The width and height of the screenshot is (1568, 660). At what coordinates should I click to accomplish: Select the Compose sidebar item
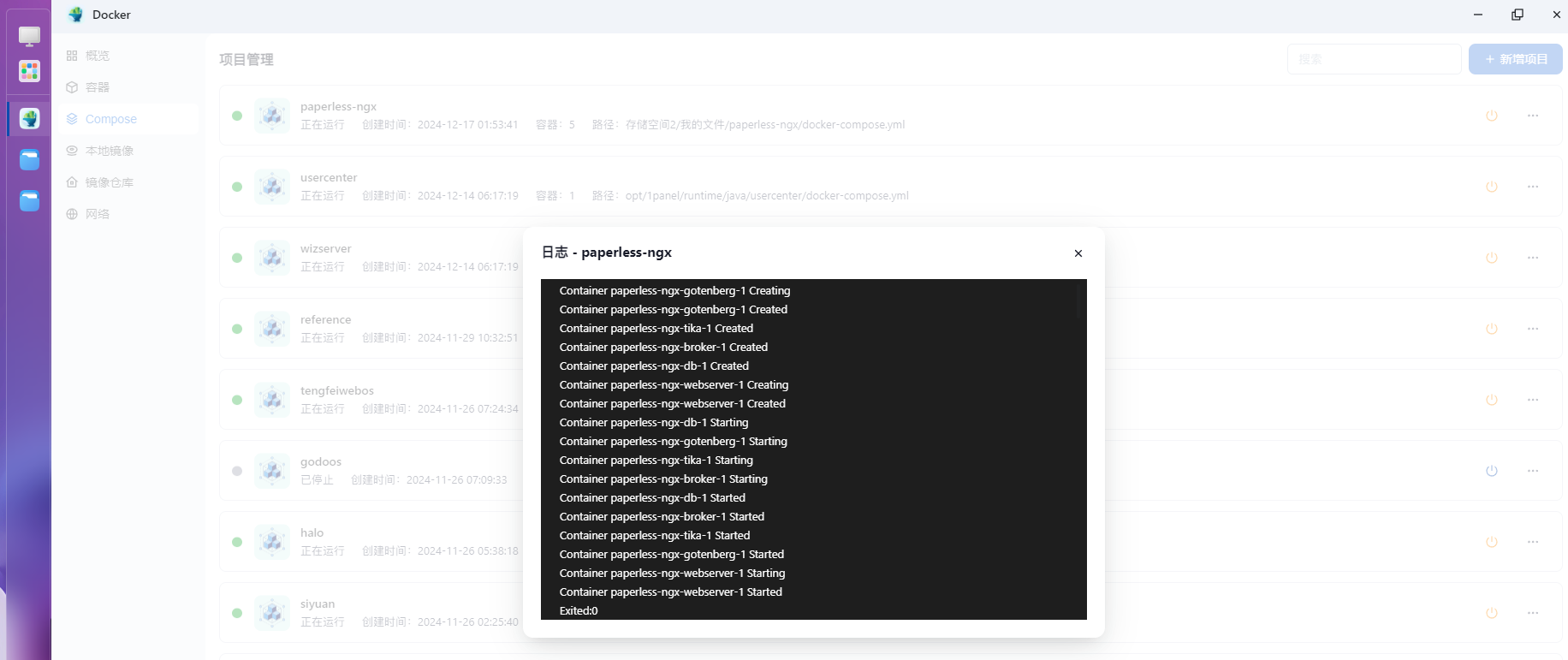pyautogui.click(x=128, y=119)
